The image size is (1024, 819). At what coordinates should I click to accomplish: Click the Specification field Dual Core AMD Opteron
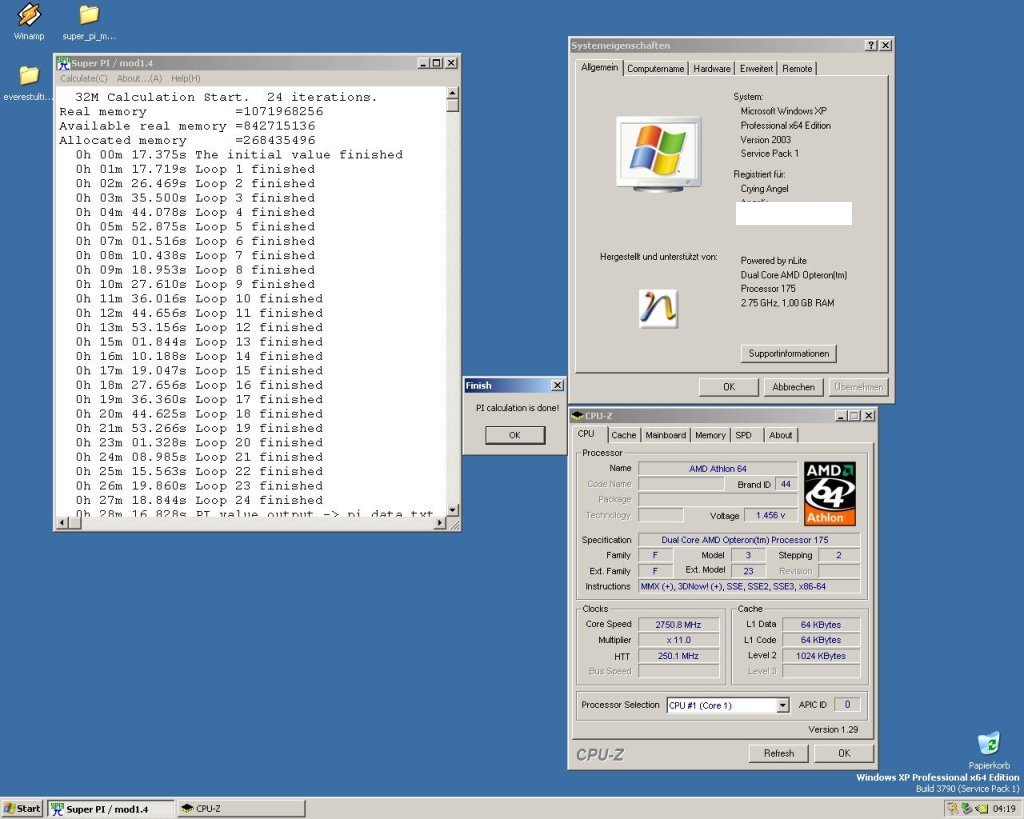(x=748, y=539)
